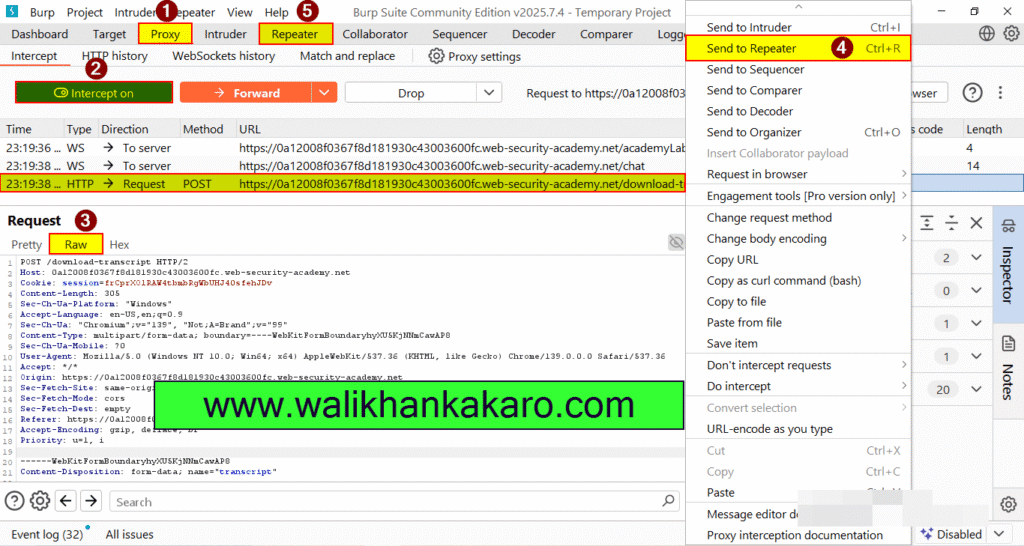Go to next search match arrow
1024x546 pixels.
coord(91,501)
